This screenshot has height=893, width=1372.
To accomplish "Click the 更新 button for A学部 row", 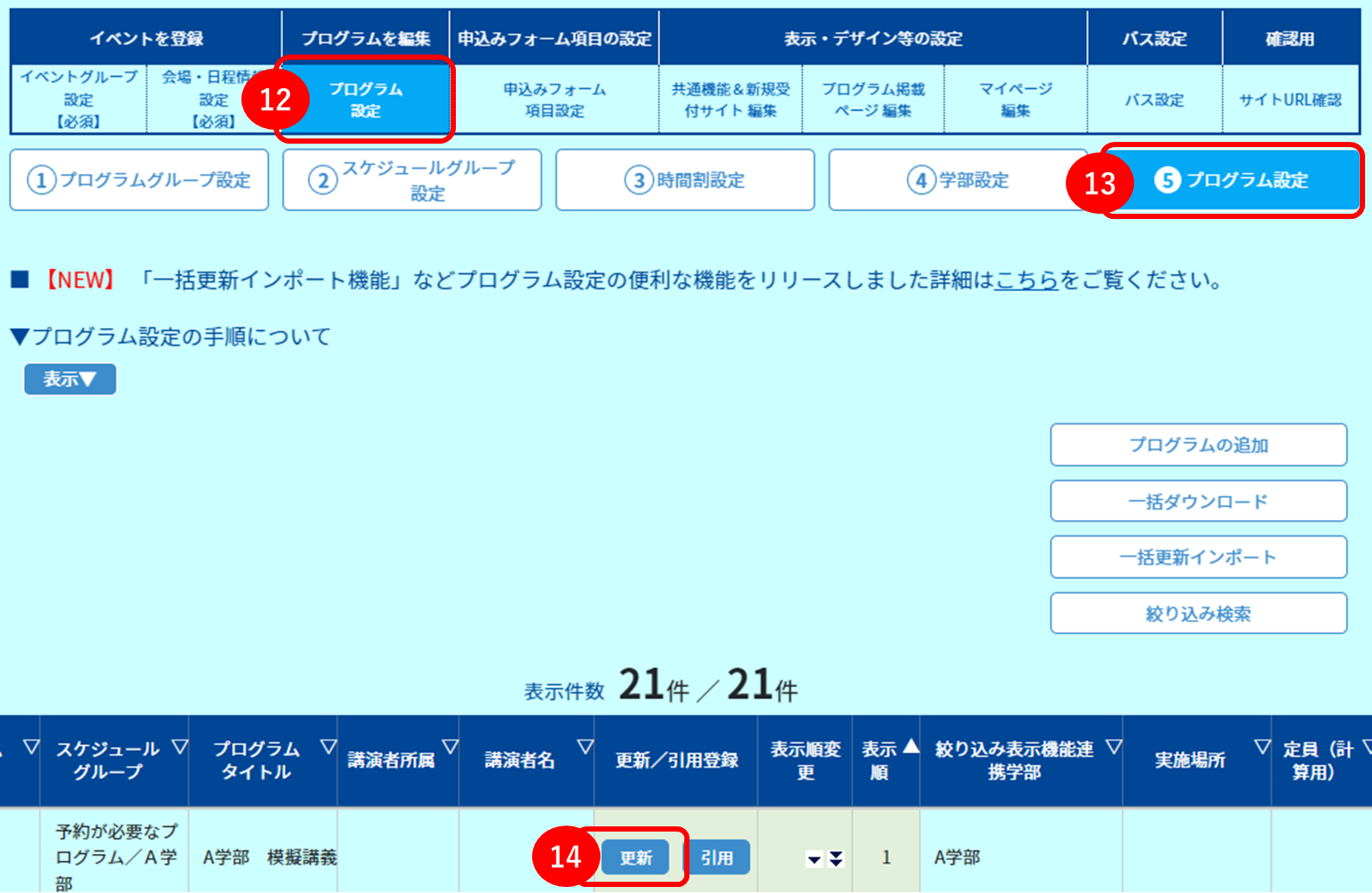I will click(636, 858).
